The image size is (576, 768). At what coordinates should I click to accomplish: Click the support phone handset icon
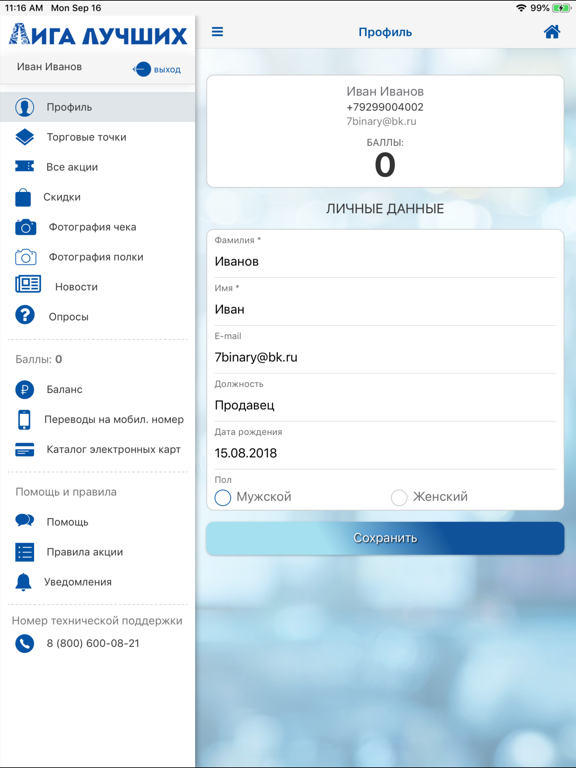[x=24, y=644]
